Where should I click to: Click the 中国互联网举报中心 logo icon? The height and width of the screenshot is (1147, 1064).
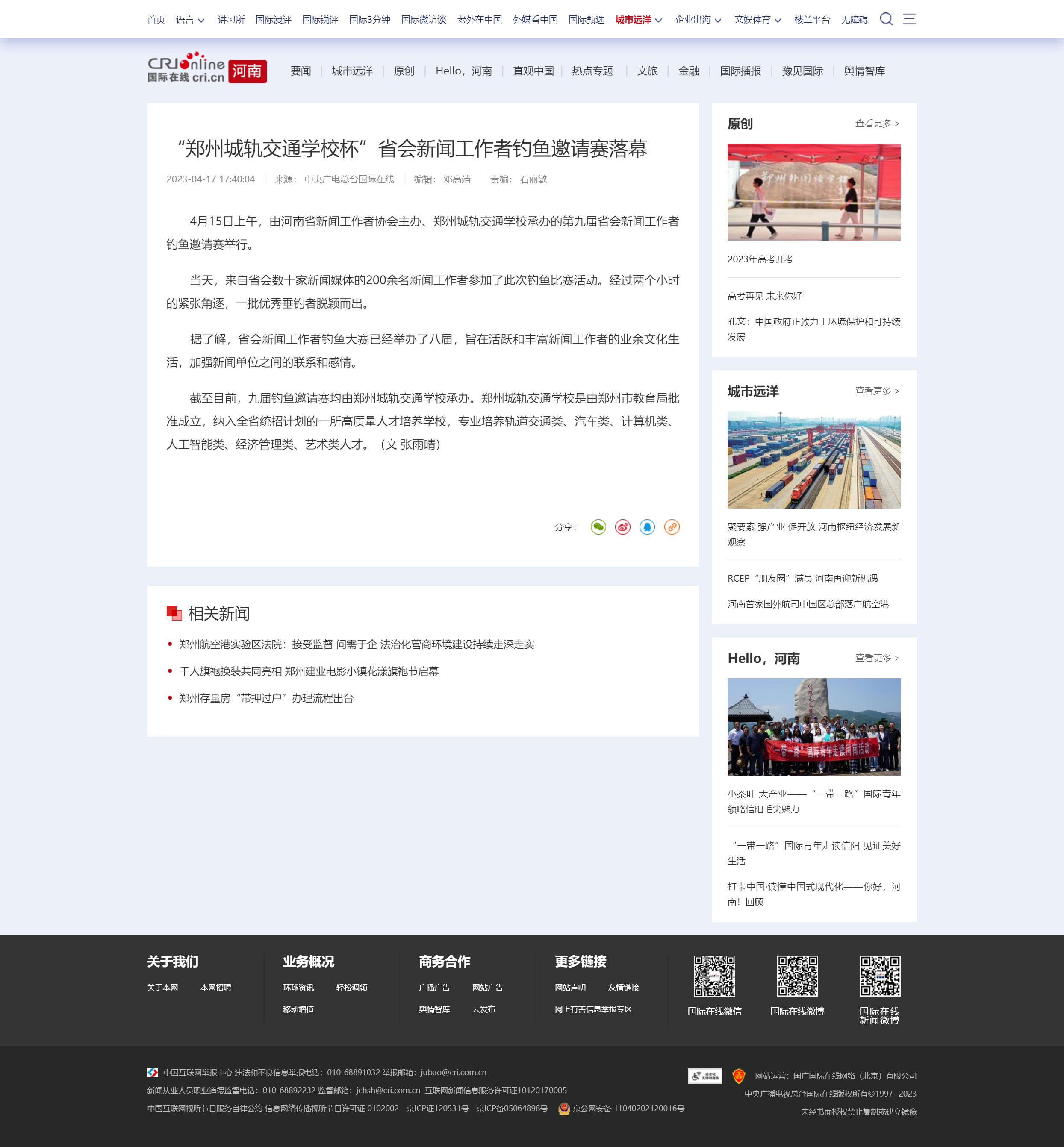coord(153,1072)
